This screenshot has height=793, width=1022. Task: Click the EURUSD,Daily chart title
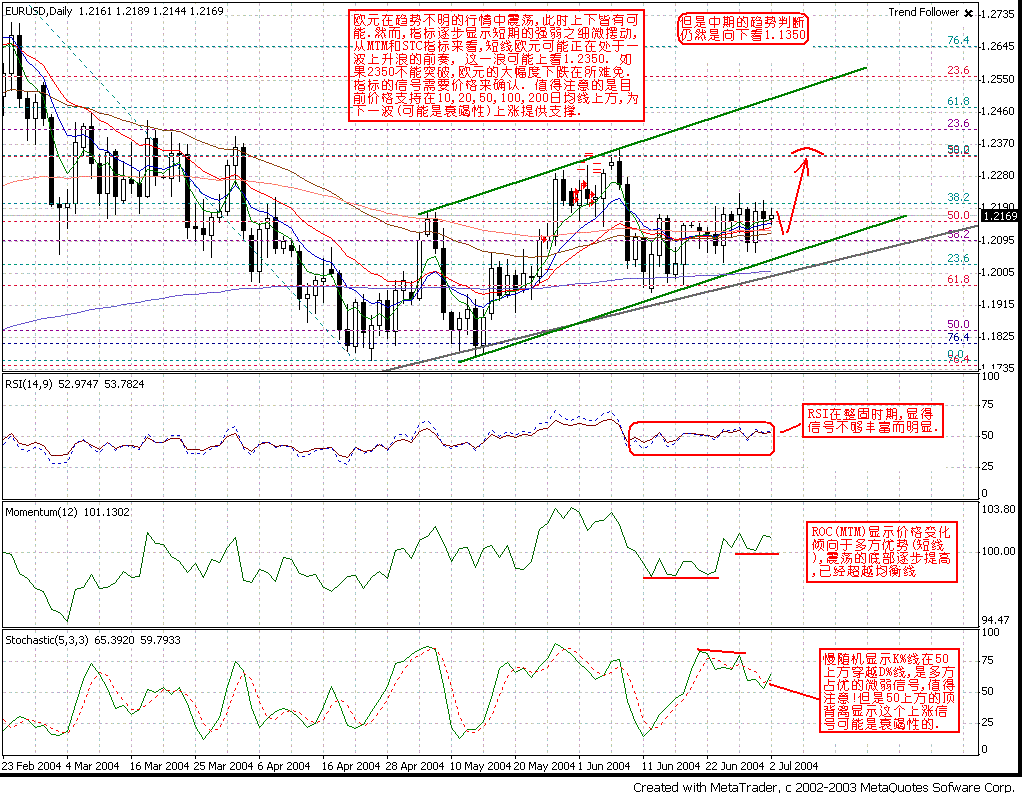click(38, 11)
